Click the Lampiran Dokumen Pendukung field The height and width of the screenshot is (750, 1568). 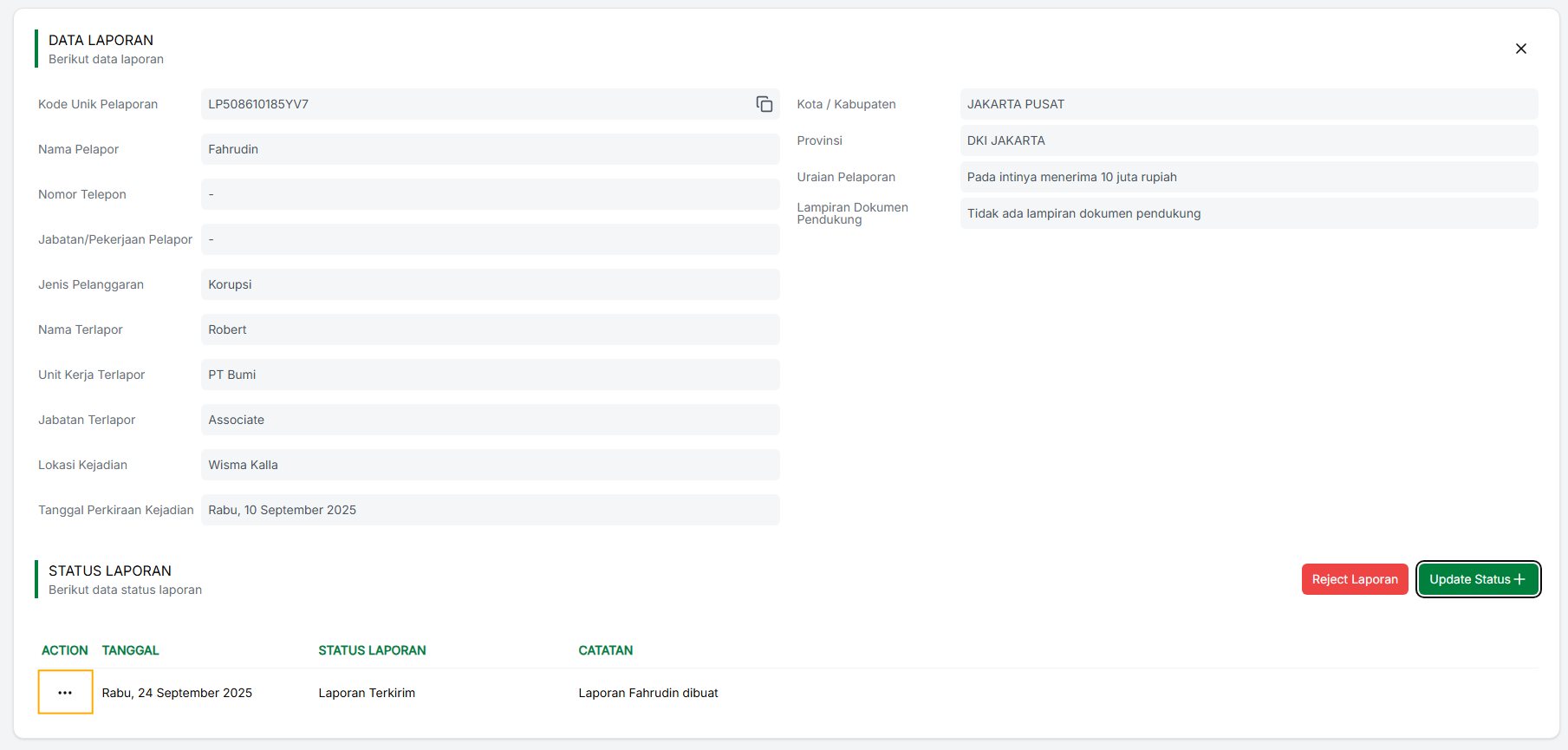coord(1249,213)
